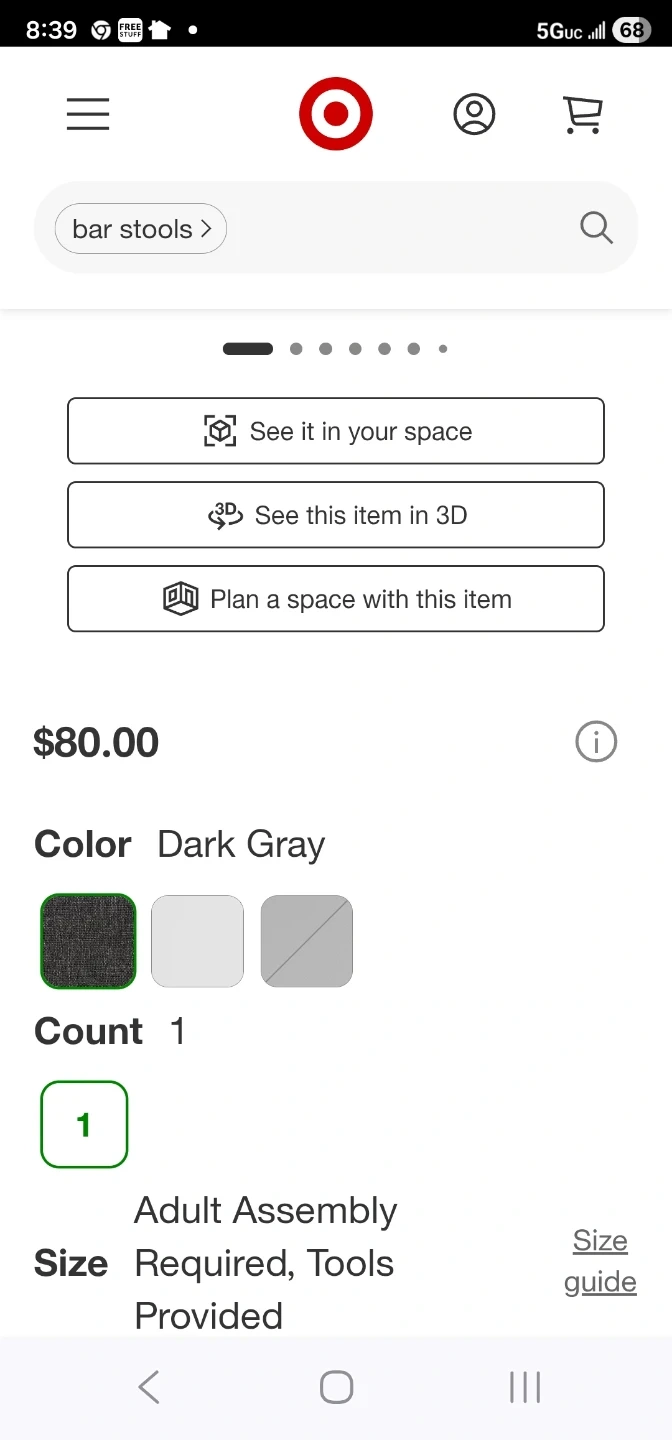Viewport: 672px width, 1440px height.
Task: Tap the Target bullseye logo
Action: coord(336,114)
